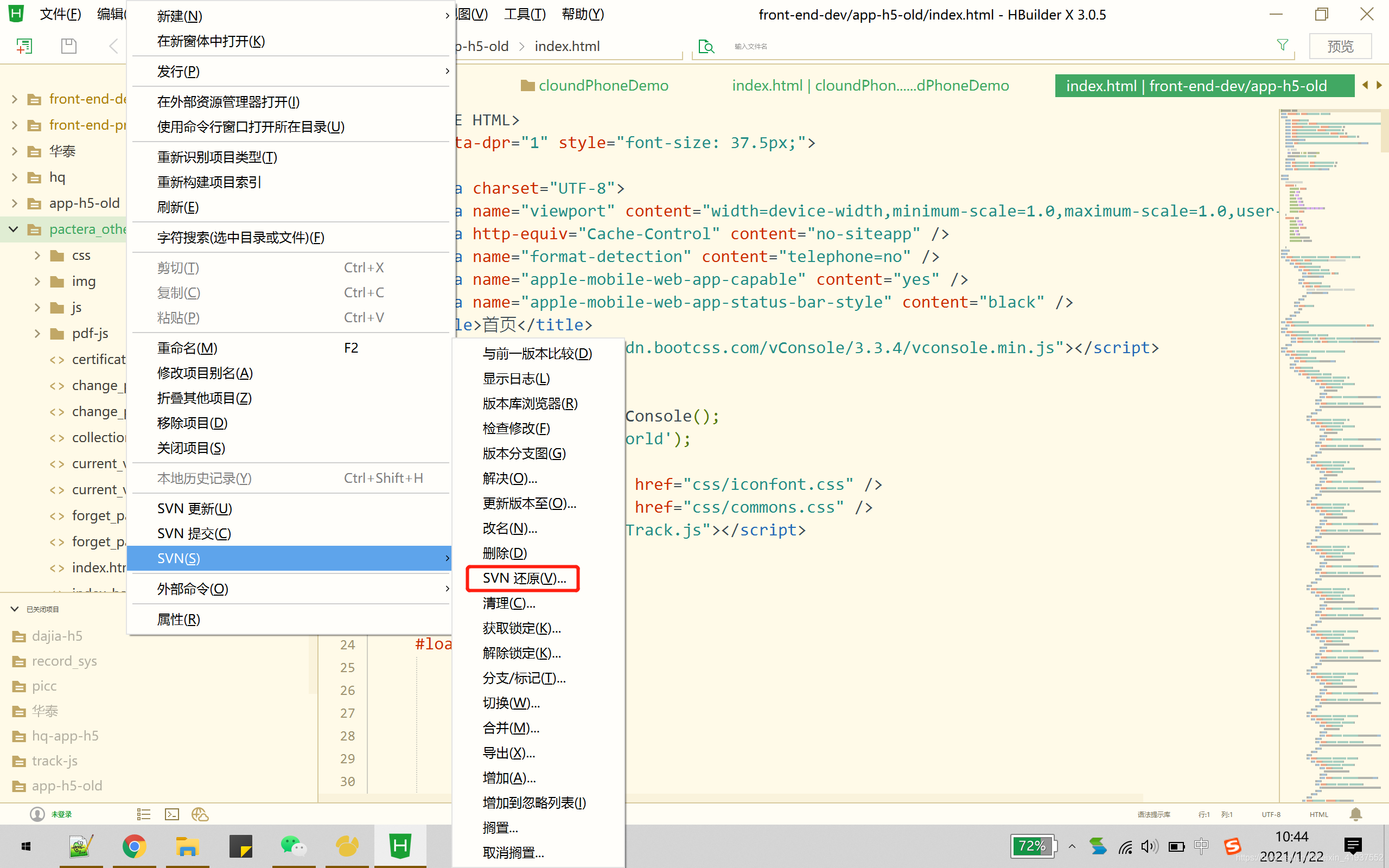Expand the pdf-js folder
Image resolution: width=1389 pixels, height=868 pixels.
(37, 334)
